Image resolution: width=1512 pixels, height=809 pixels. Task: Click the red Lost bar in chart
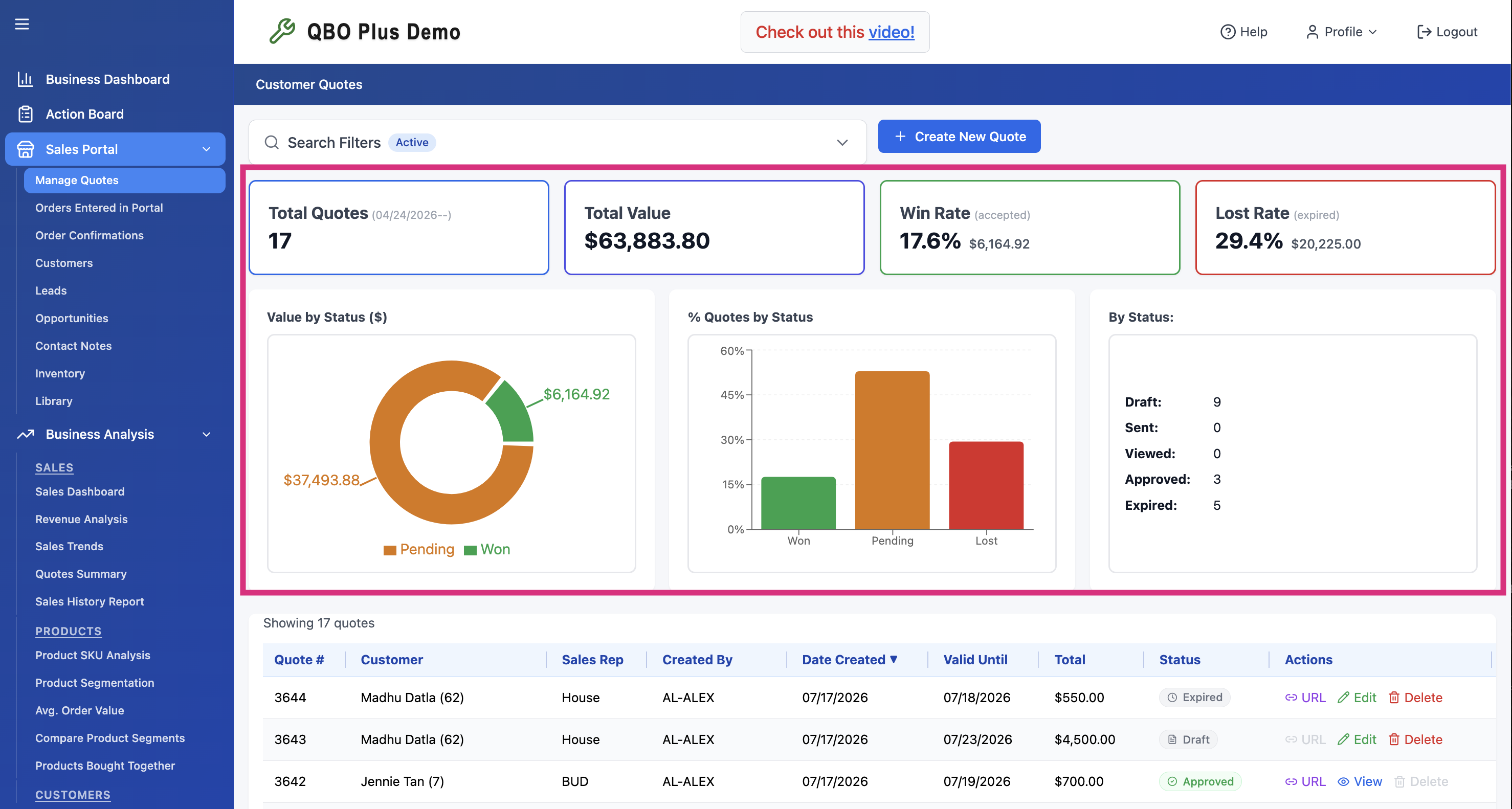(x=986, y=485)
